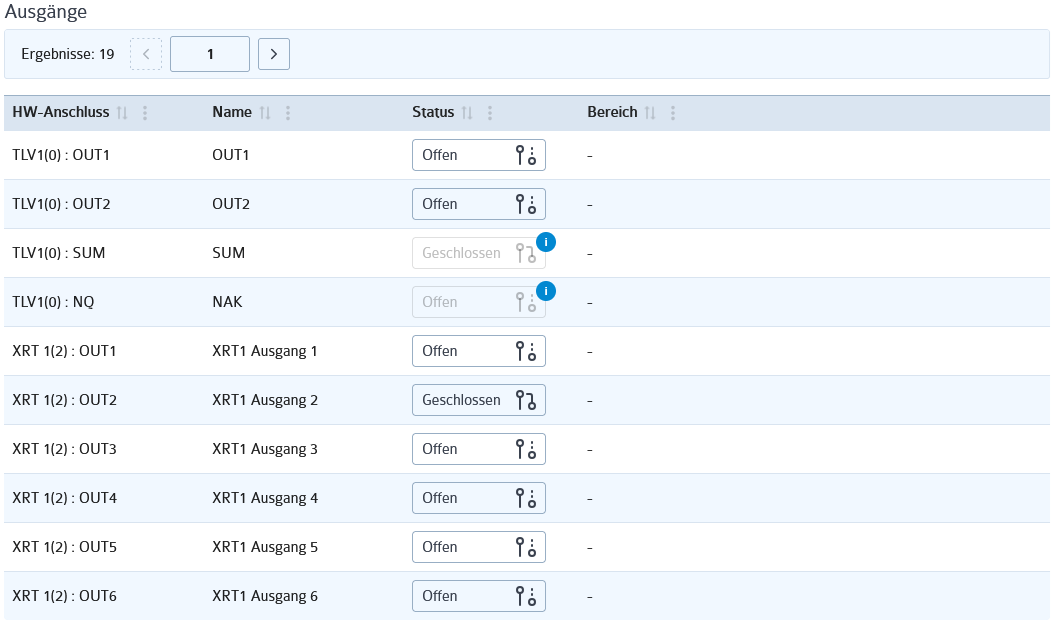Show info badge for SUM output

546,242
